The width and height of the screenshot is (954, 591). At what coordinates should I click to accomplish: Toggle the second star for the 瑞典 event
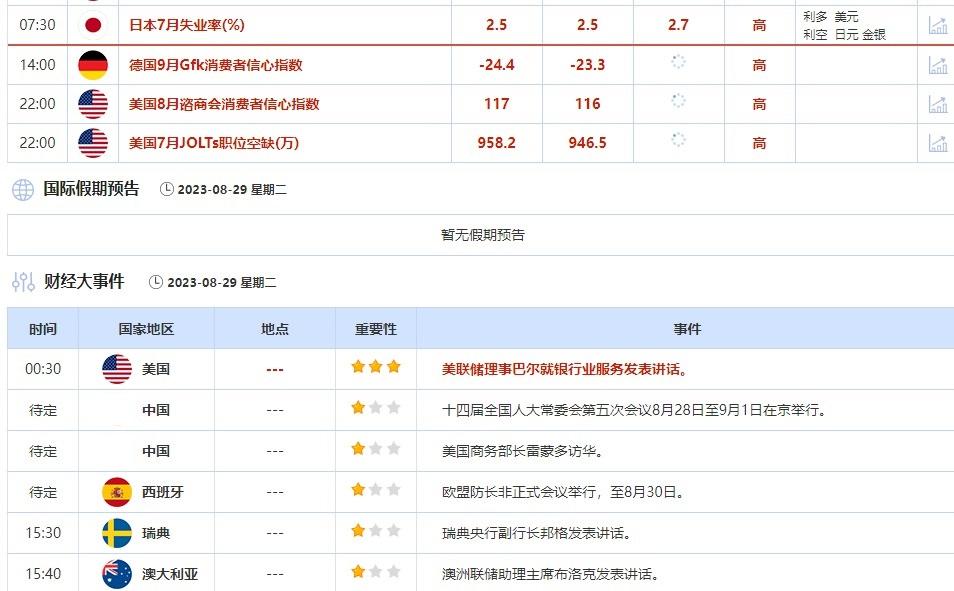[375, 532]
